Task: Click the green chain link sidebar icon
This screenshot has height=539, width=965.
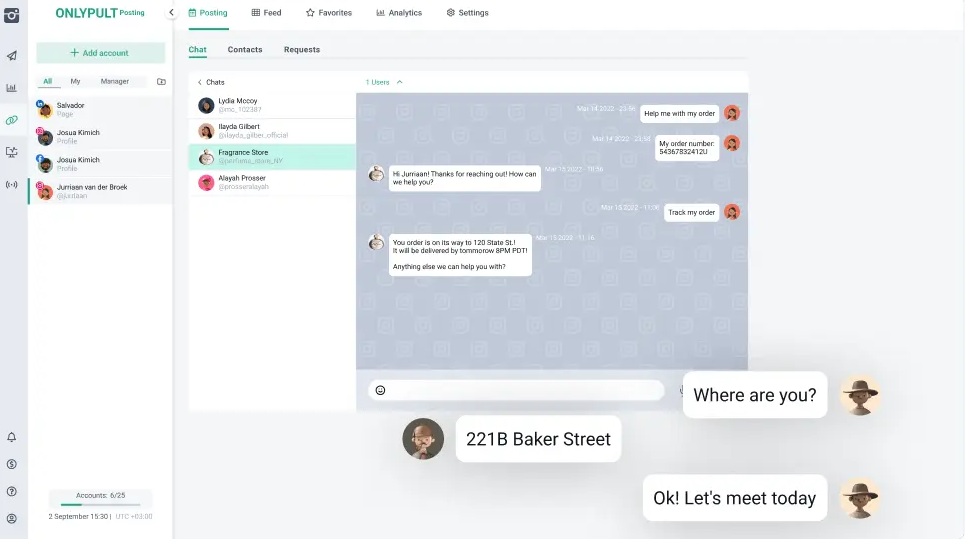Action: [12, 120]
